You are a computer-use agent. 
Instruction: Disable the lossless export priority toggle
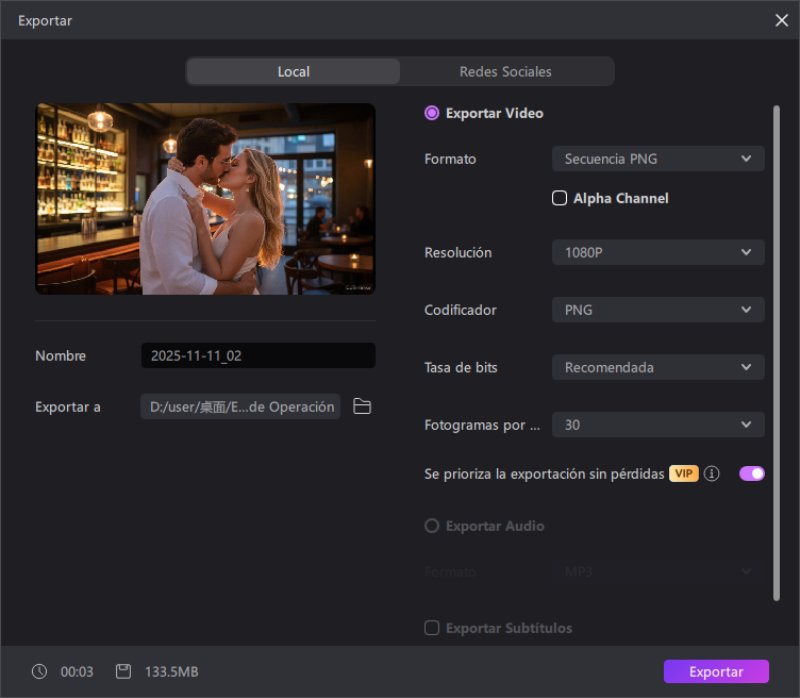coord(750,473)
